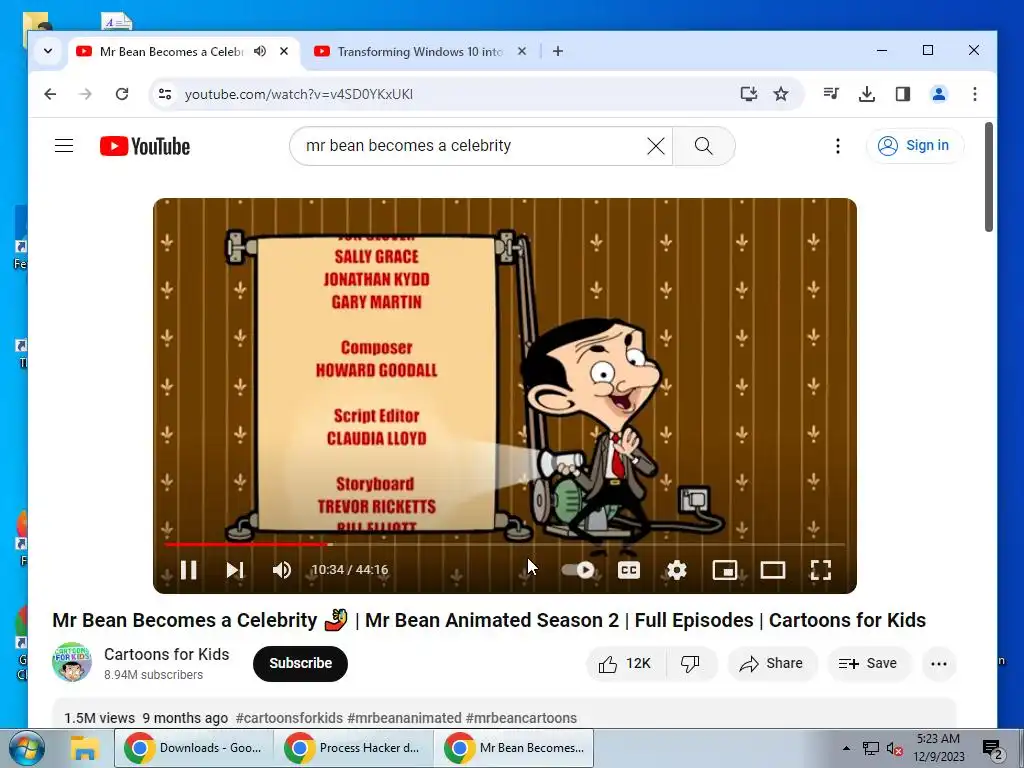Skip to the next video
Image resolution: width=1024 pixels, height=768 pixels.
[x=234, y=570]
